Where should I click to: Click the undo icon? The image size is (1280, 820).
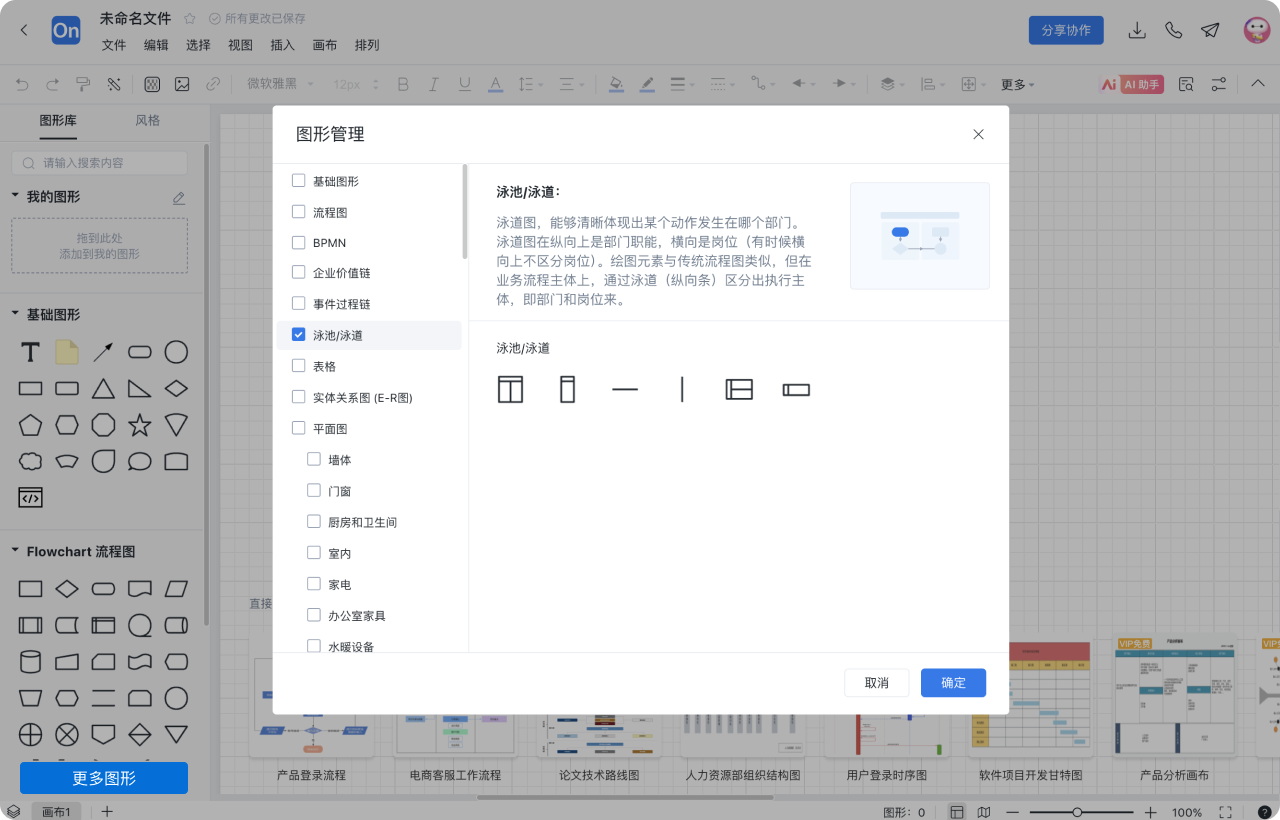[x=20, y=84]
